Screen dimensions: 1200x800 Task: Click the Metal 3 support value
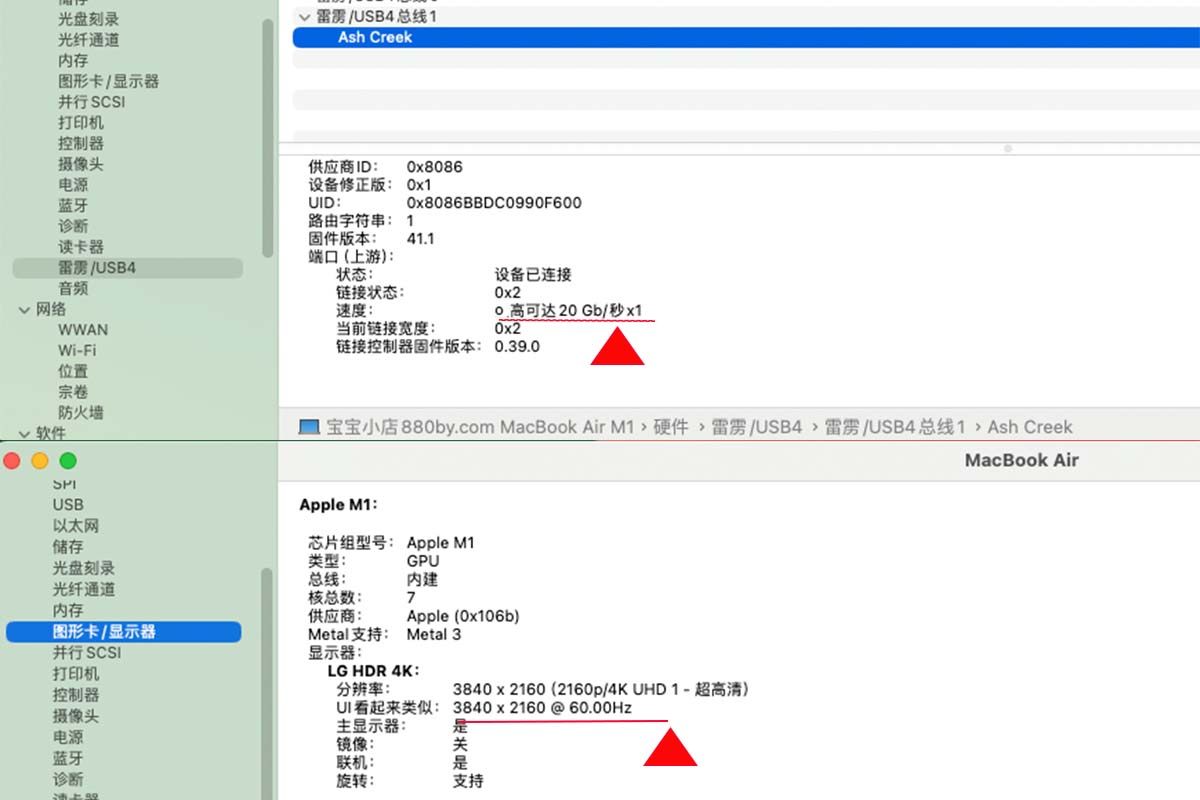coord(434,634)
